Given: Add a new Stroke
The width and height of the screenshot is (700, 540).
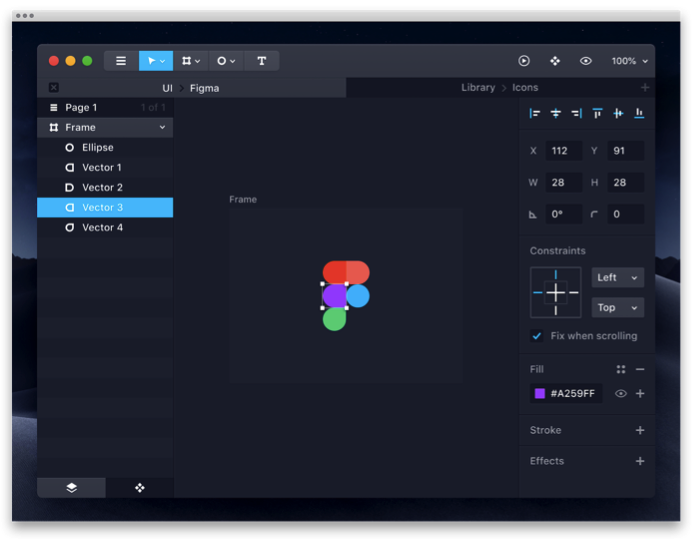Looking at the screenshot, I should (640, 431).
